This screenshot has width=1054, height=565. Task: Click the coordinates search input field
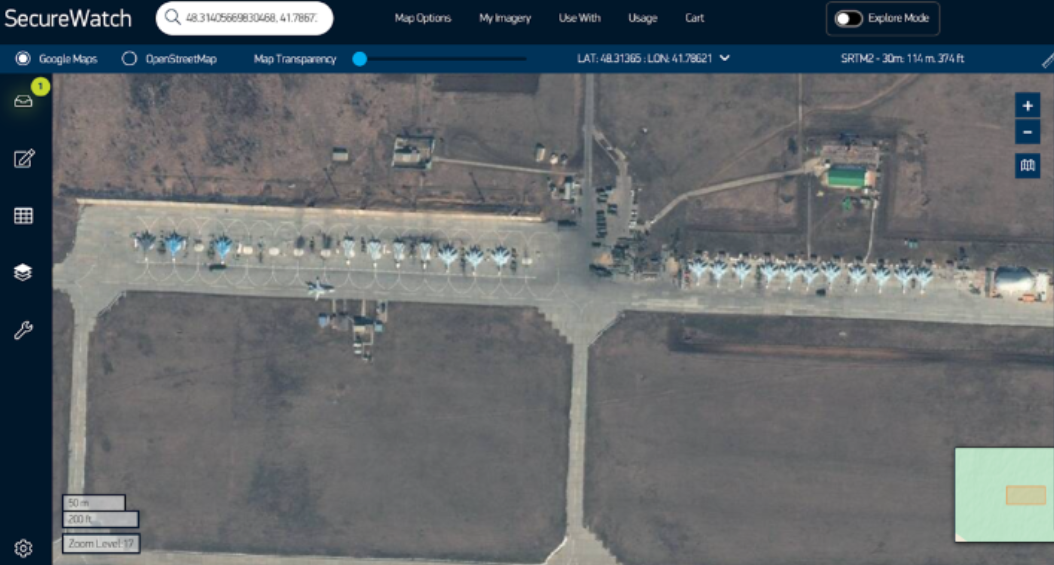click(x=252, y=18)
